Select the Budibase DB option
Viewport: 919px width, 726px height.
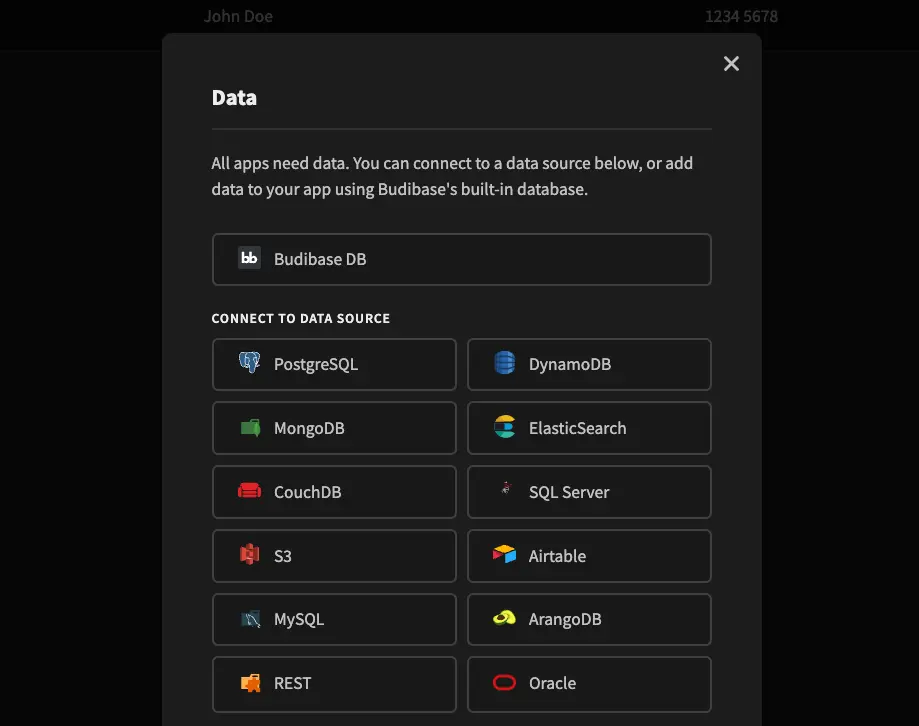pos(461,259)
